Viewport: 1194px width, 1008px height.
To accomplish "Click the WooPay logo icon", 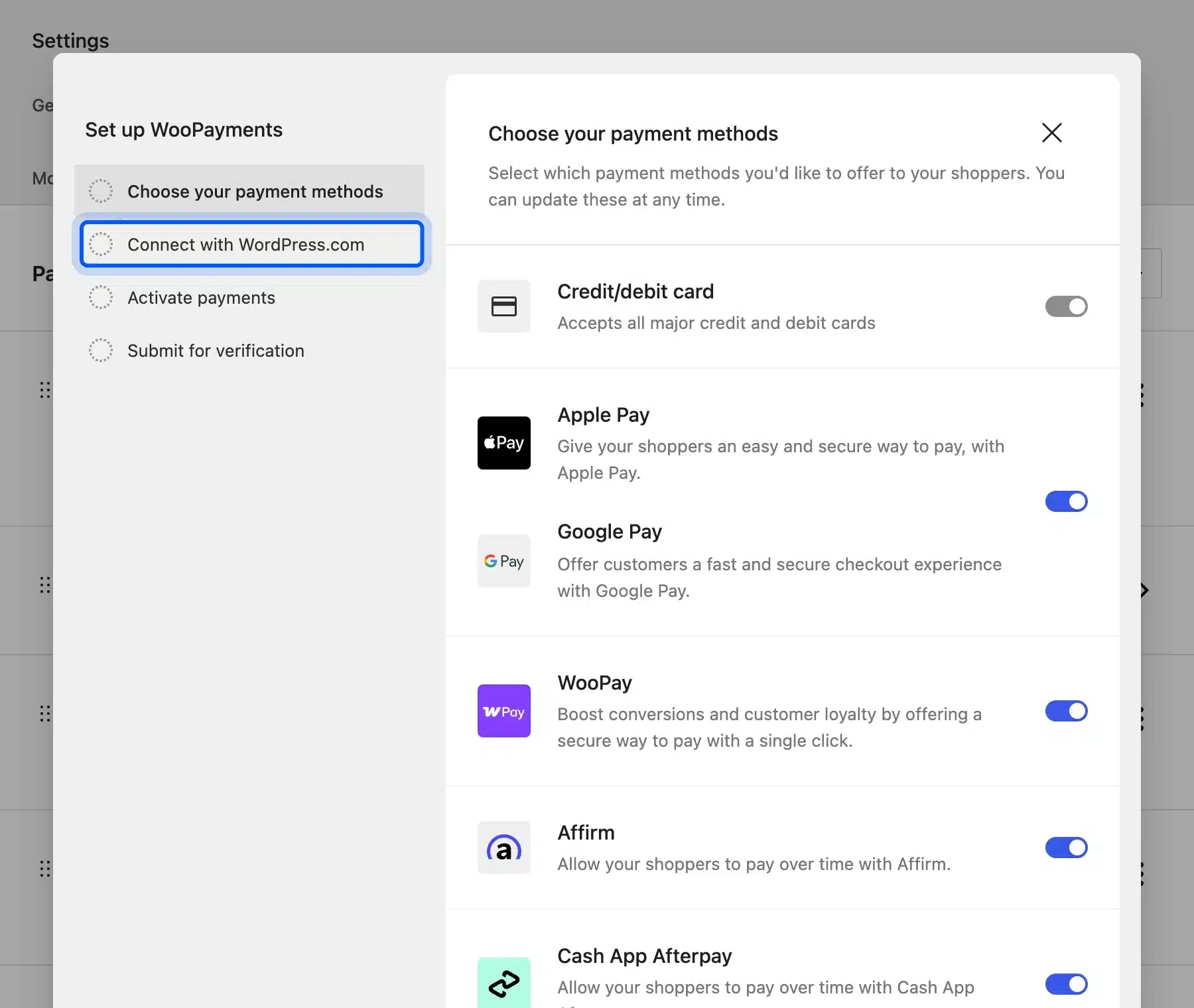I will 504,711.
